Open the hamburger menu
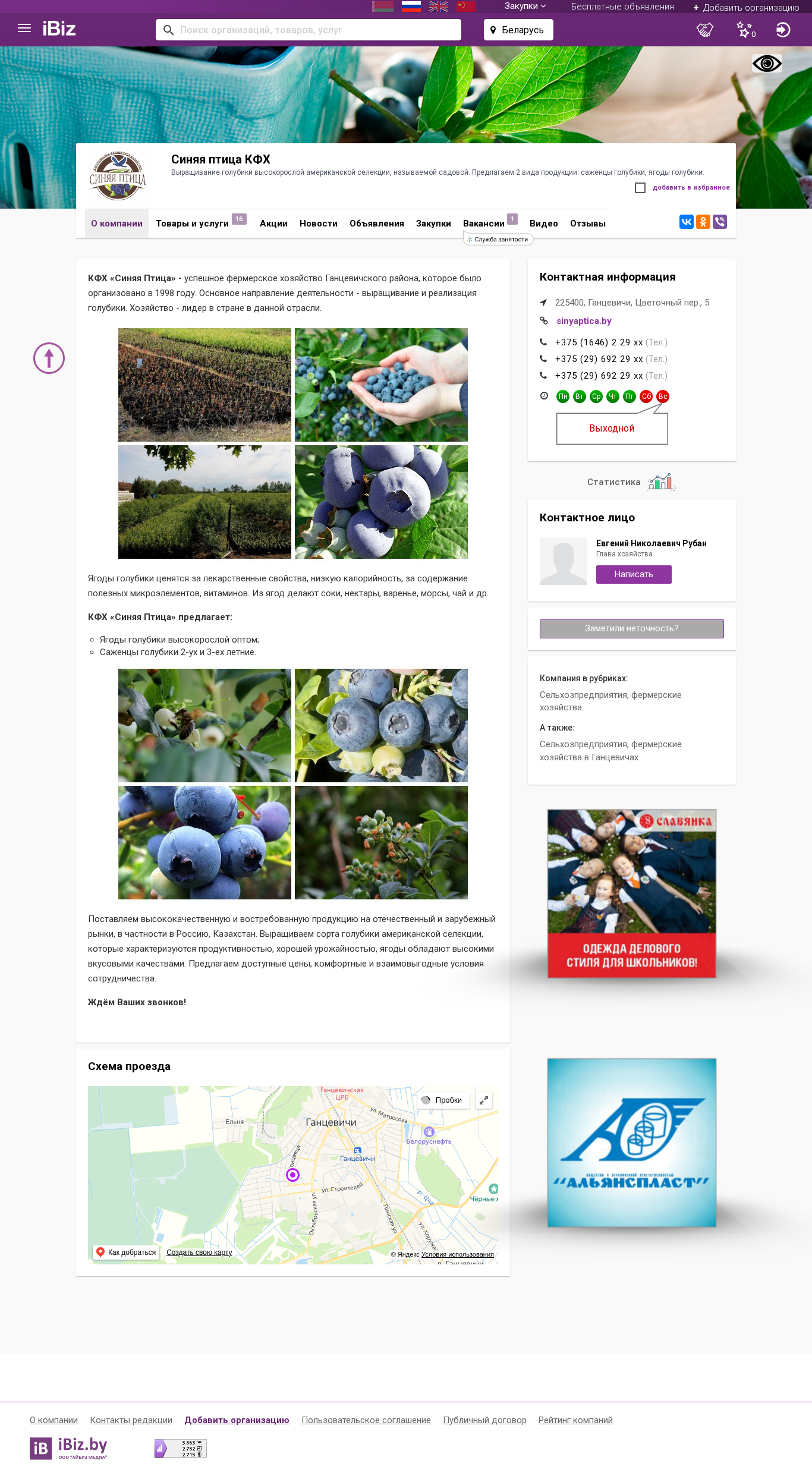This screenshot has width=812, height=1476. pyautogui.click(x=24, y=29)
